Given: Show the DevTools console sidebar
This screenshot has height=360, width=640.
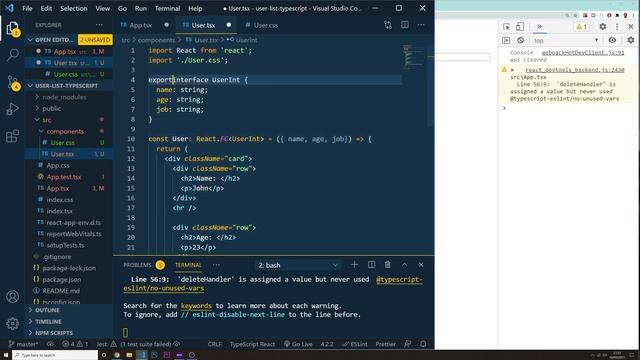Looking at the screenshot, I should (506, 40).
